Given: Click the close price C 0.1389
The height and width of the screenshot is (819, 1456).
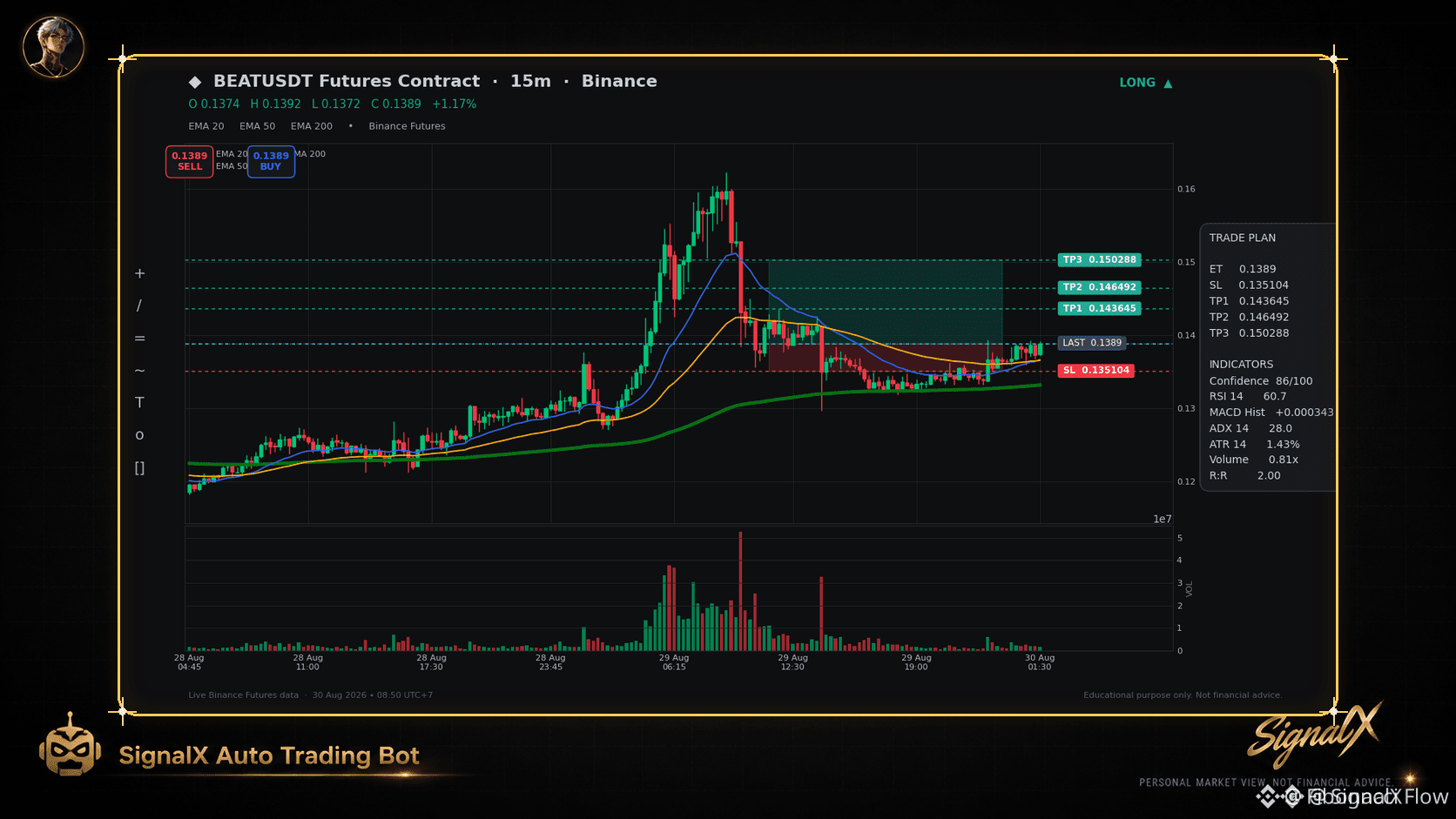Looking at the screenshot, I should pos(396,104).
